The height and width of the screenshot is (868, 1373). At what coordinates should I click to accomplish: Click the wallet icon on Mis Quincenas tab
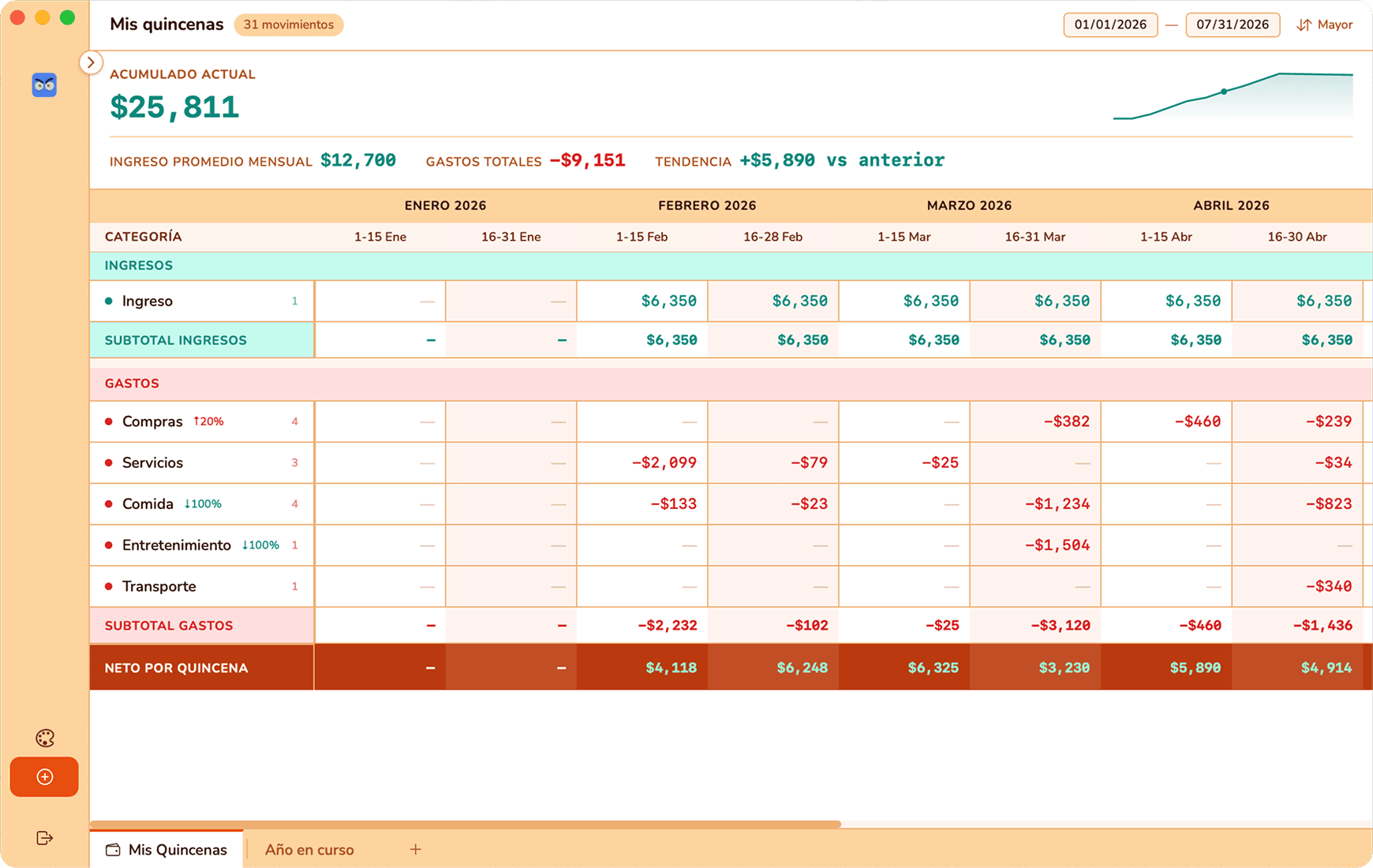(x=113, y=850)
